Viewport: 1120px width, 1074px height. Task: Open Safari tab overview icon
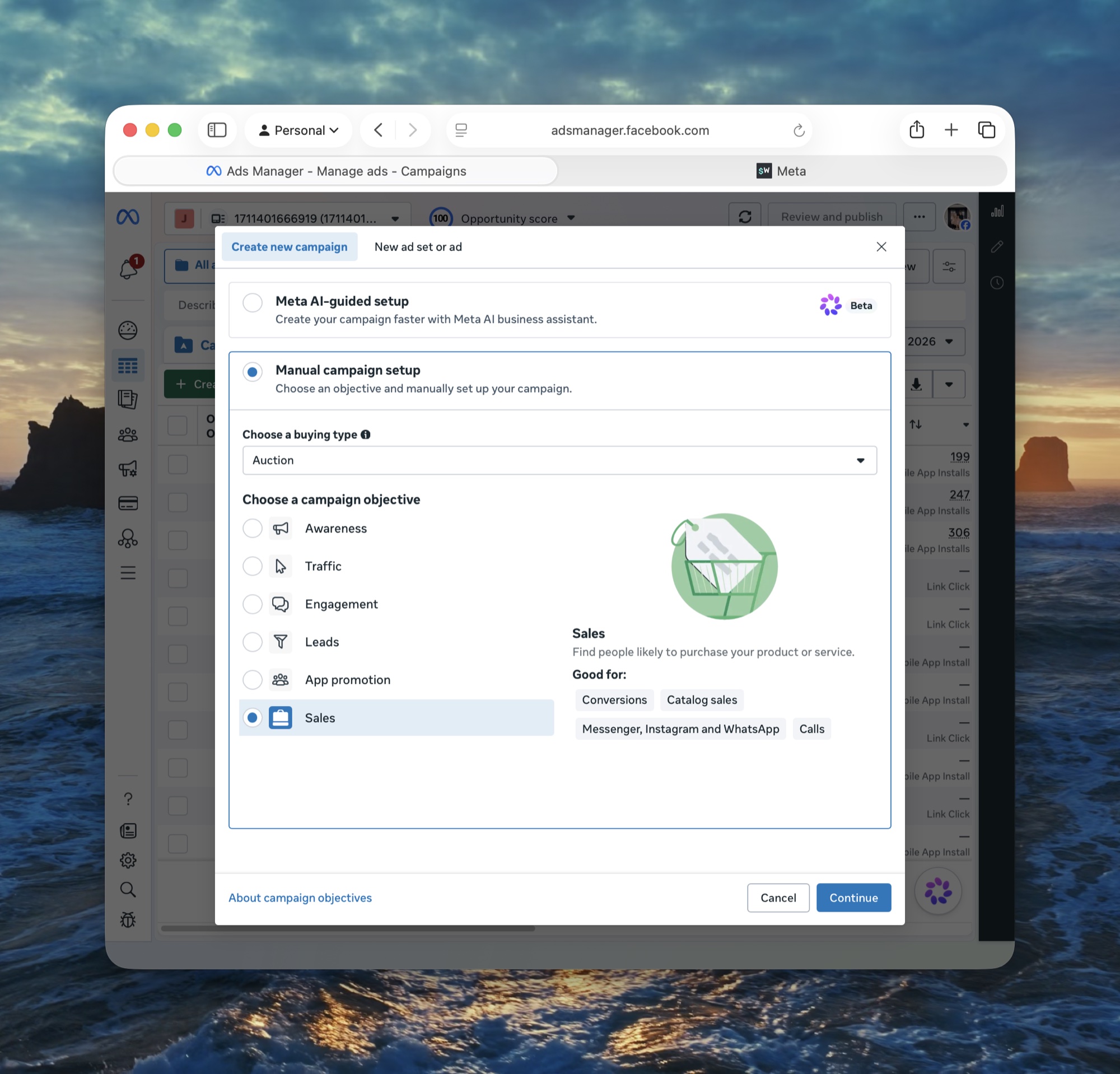tap(986, 130)
